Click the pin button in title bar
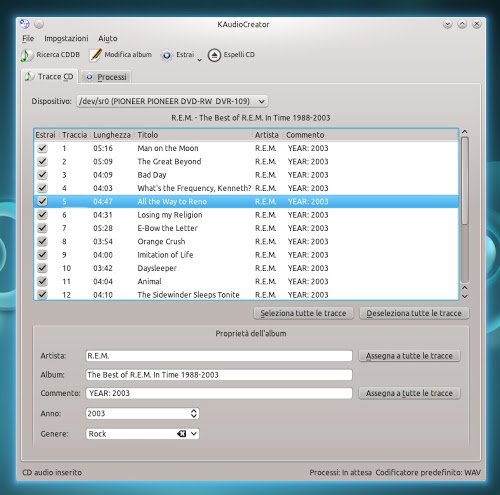The image size is (500, 495). click(x=39, y=24)
